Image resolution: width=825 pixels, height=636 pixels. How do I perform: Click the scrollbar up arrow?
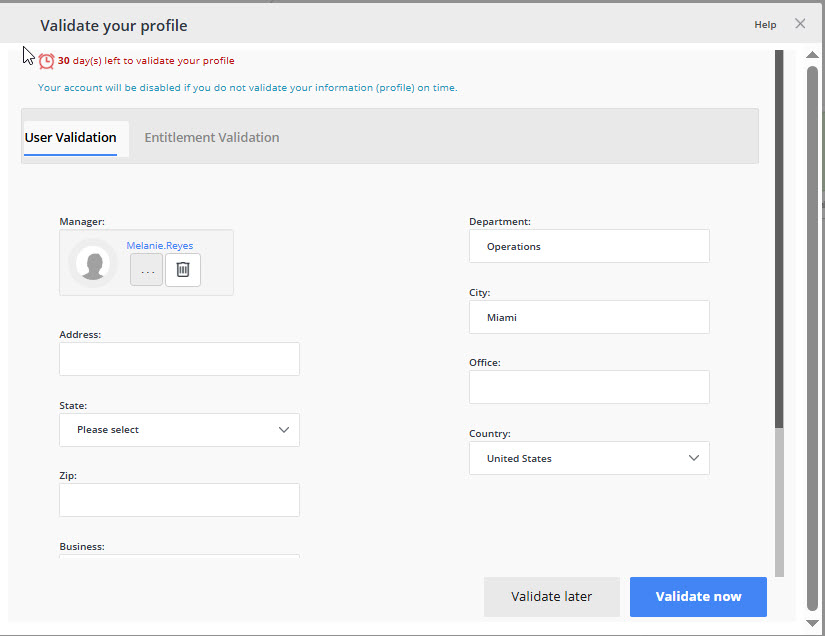(811, 55)
